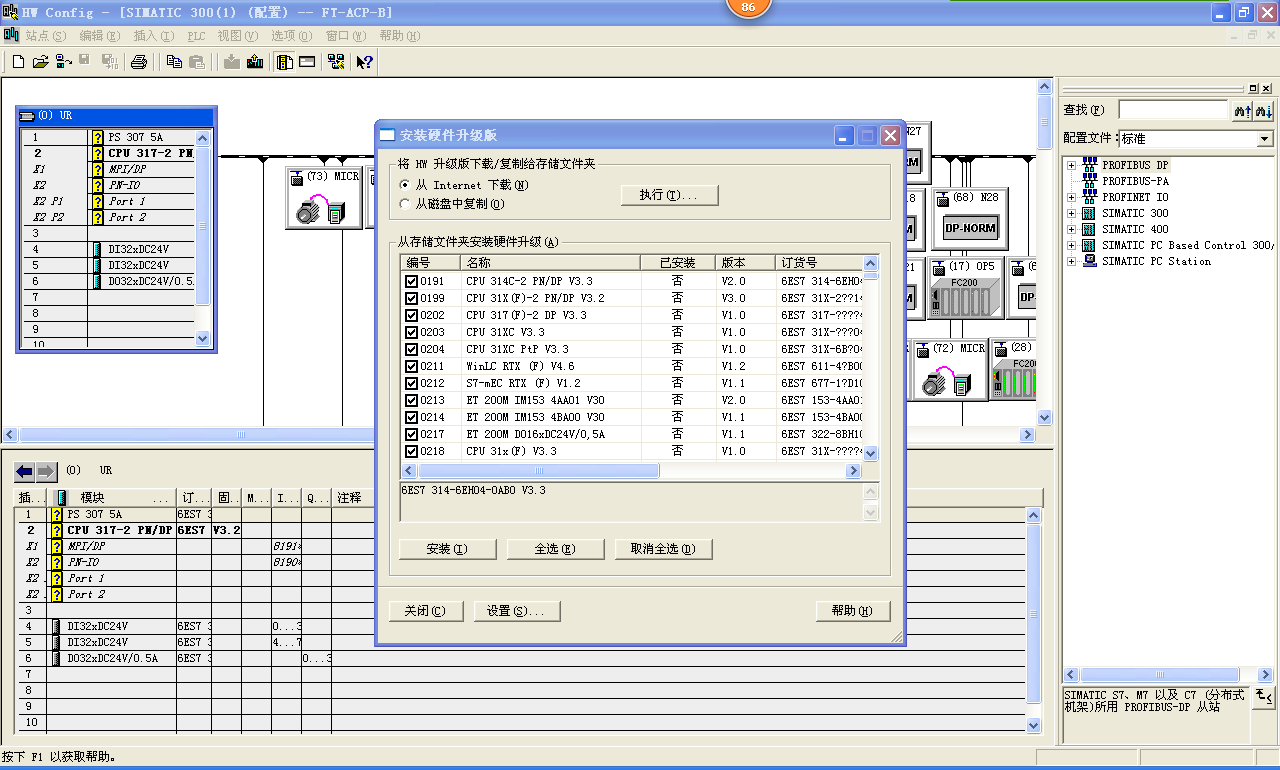
Task: Uncheck update 0213 ET 200M IM153 4AA01
Action: point(411,400)
